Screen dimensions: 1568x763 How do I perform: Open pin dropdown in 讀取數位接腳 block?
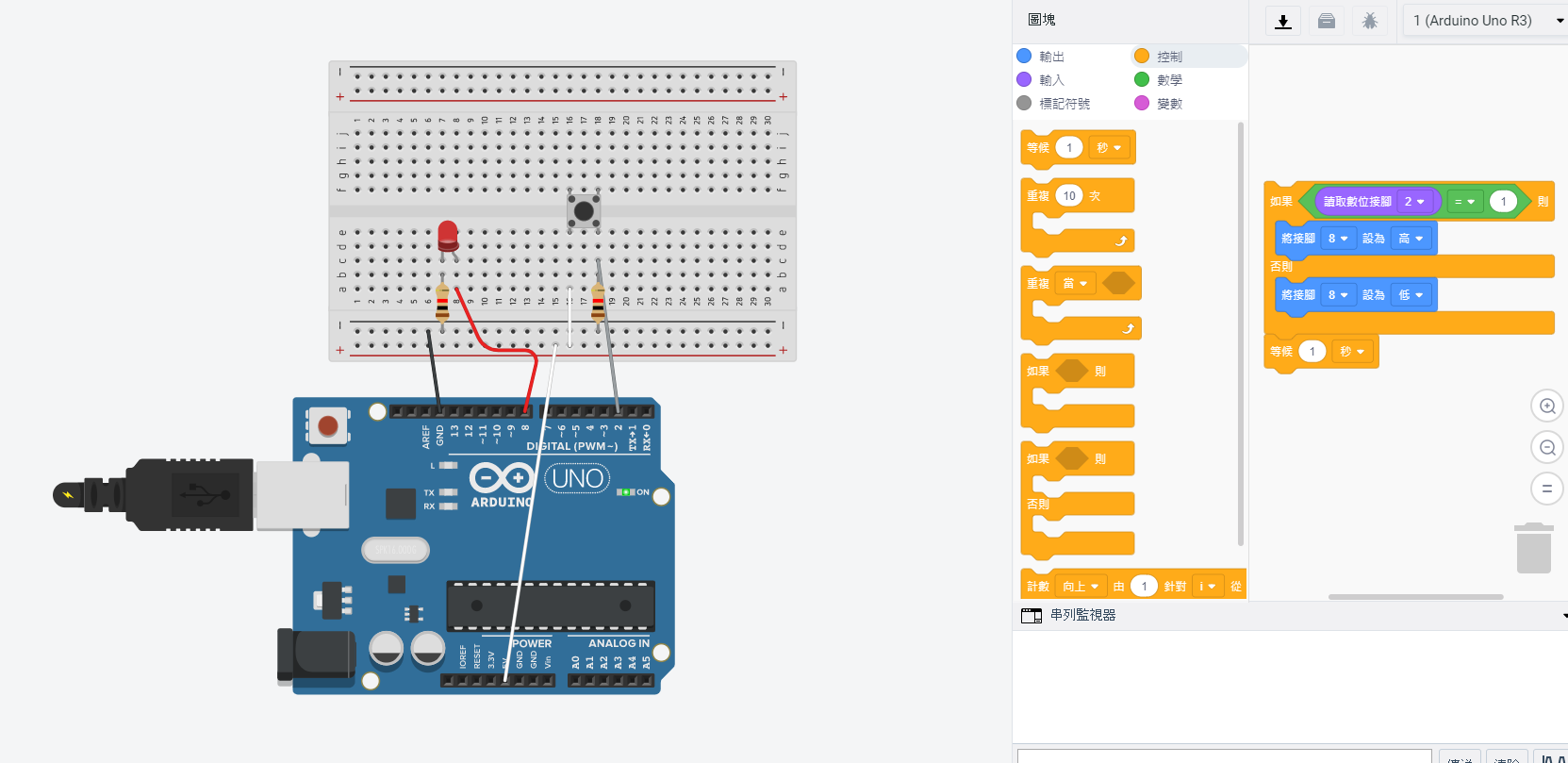pyautogui.click(x=1414, y=202)
